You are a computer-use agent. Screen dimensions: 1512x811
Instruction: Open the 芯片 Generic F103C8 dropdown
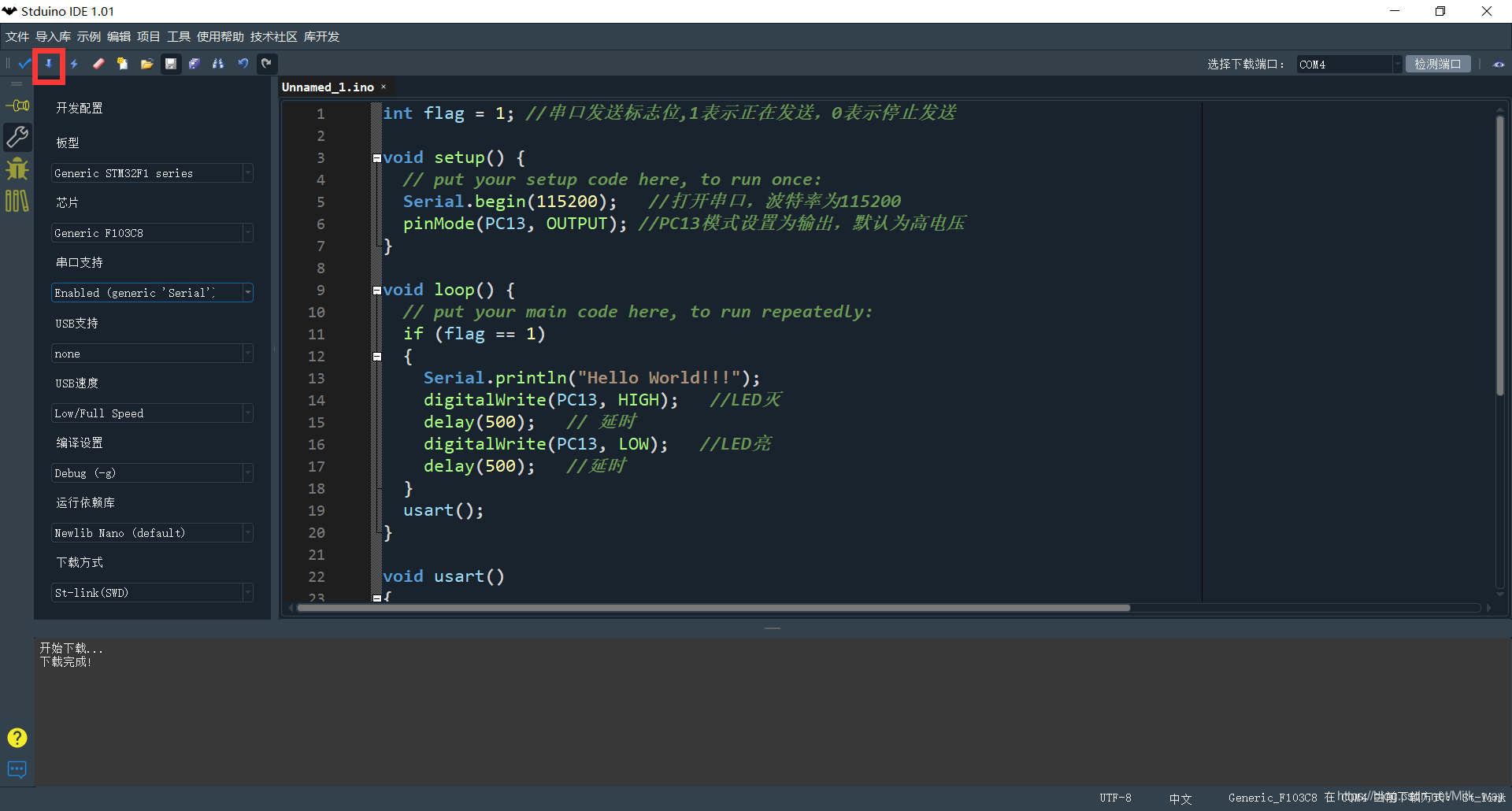click(x=152, y=233)
